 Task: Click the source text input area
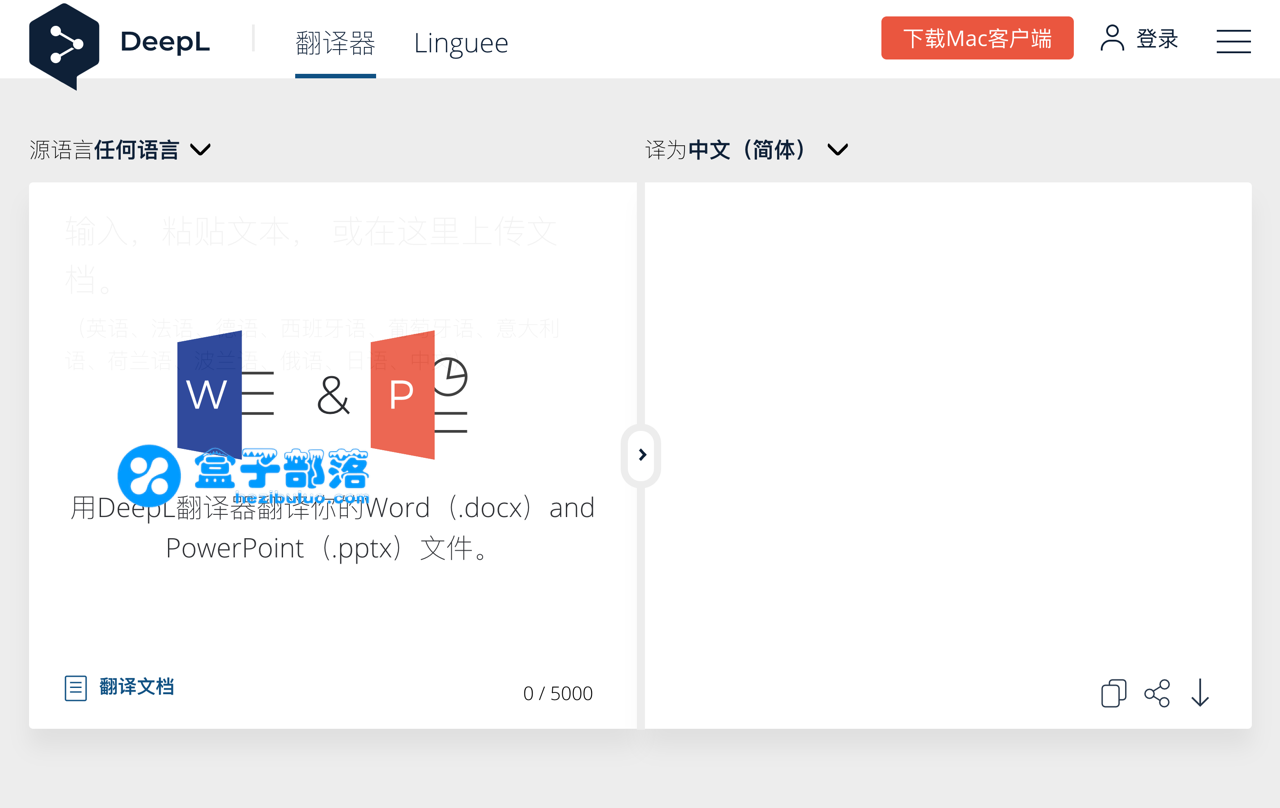[332, 455]
